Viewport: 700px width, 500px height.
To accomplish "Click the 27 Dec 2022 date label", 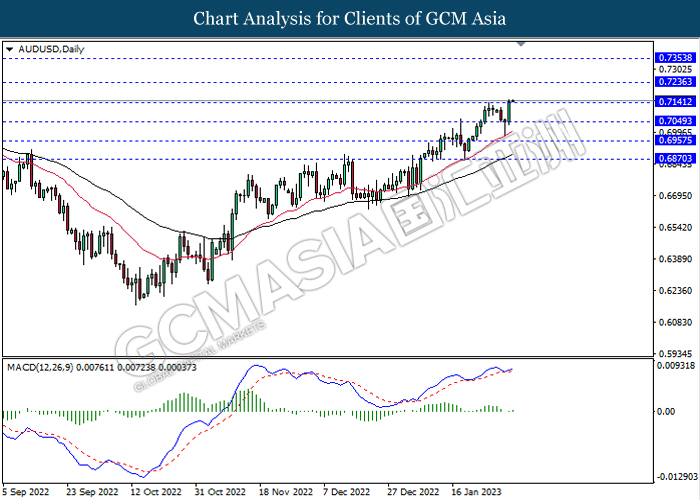I will point(413,492).
